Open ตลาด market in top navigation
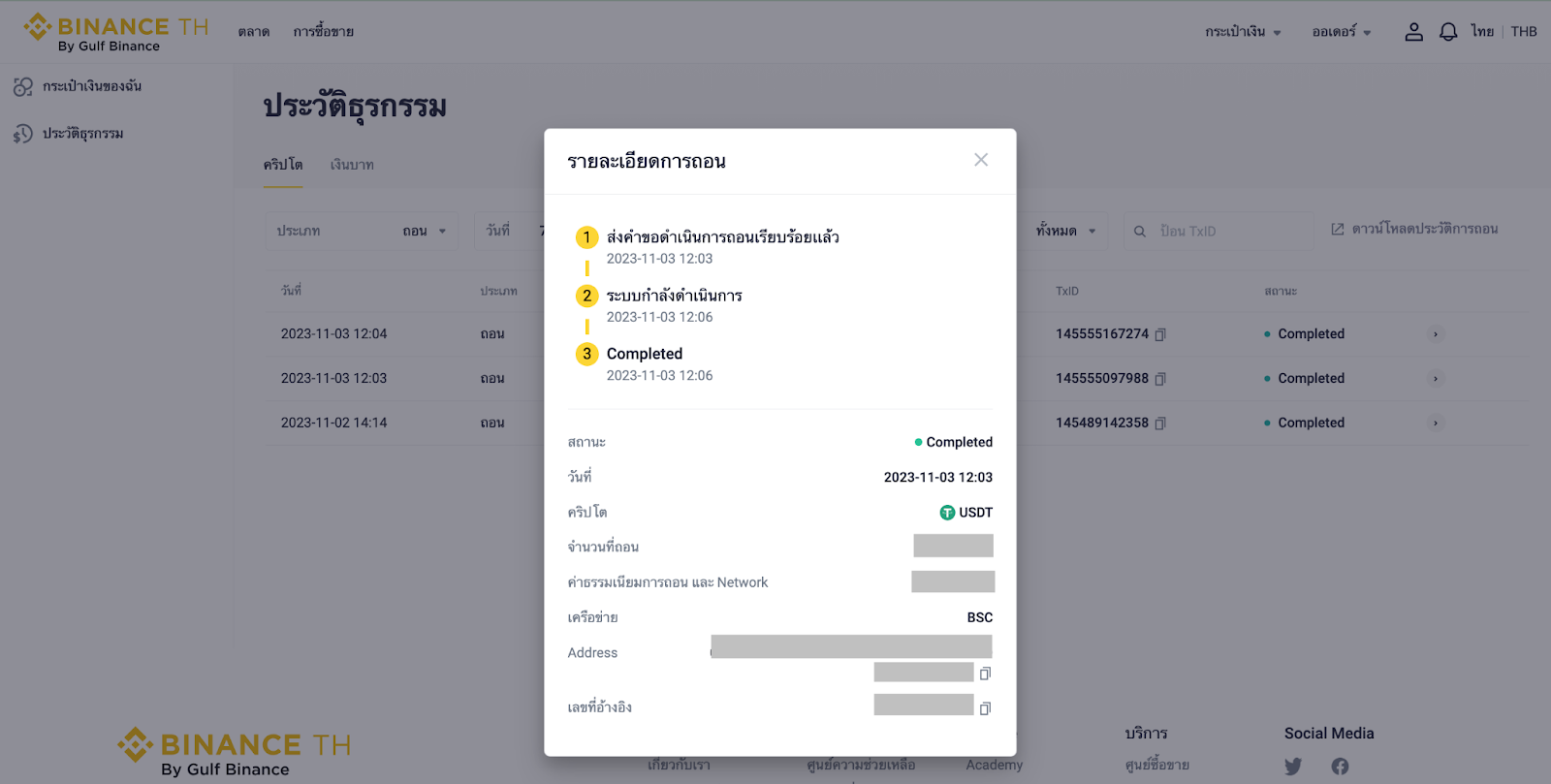The height and width of the screenshot is (784, 1551). [254, 32]
